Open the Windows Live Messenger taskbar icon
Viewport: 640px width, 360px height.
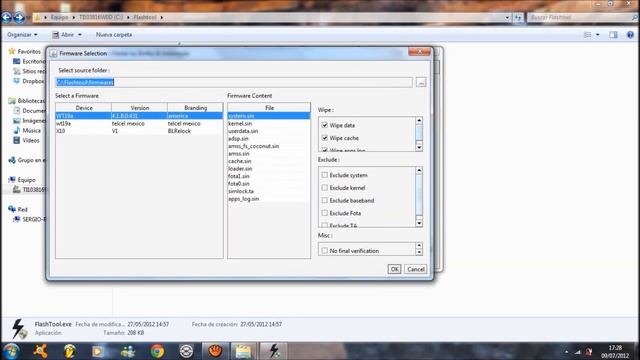click(128, 351)
